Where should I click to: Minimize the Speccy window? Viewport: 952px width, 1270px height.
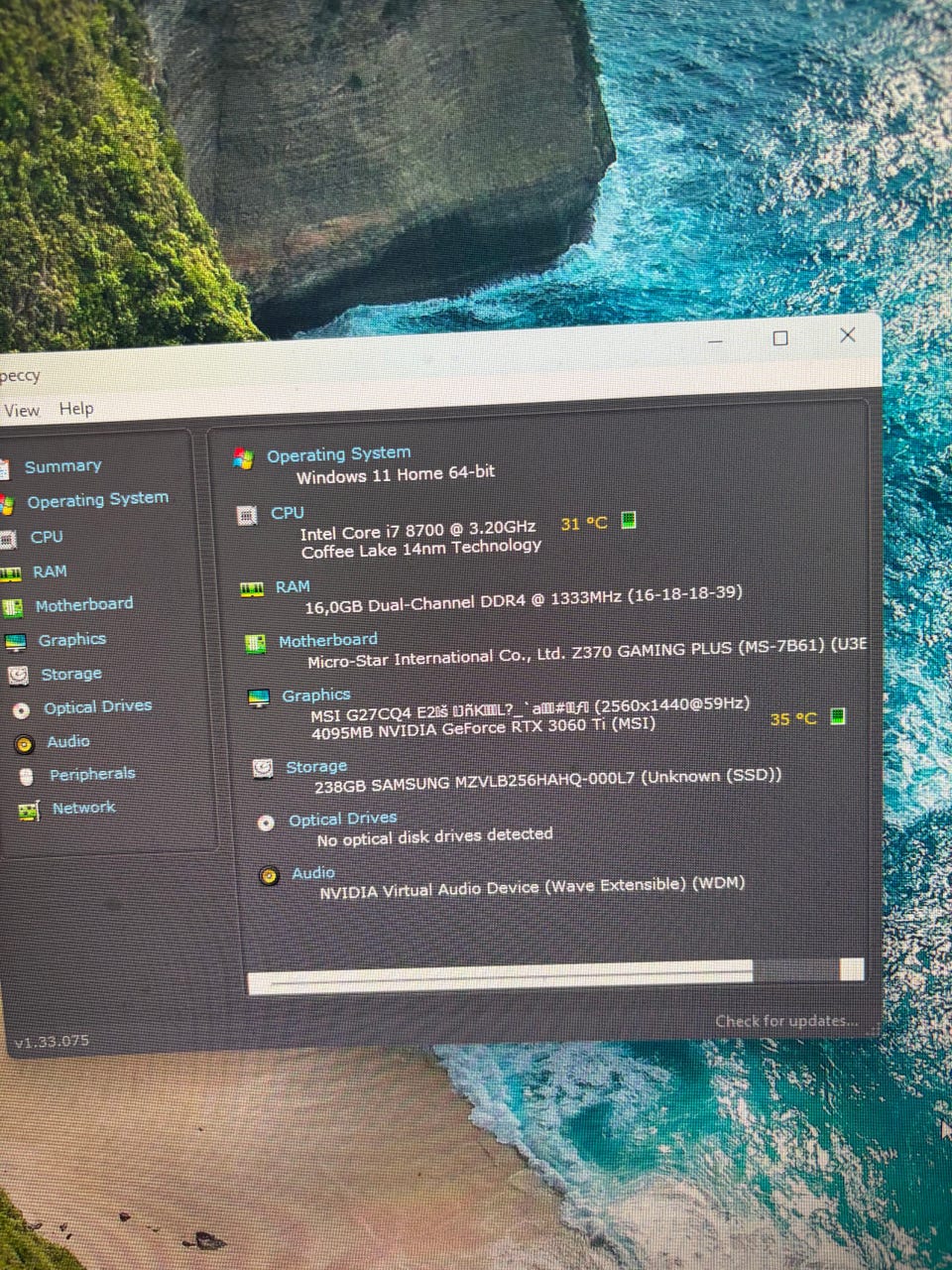click(717, 340)
